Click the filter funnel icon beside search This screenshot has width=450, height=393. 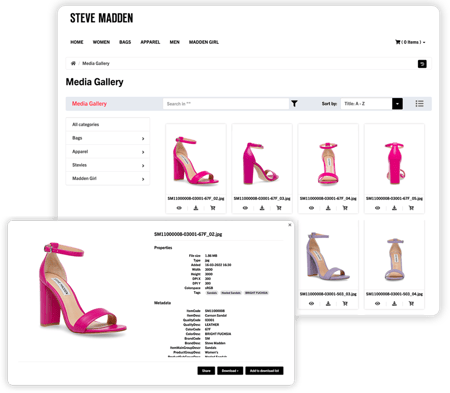(x=294, y=104)
